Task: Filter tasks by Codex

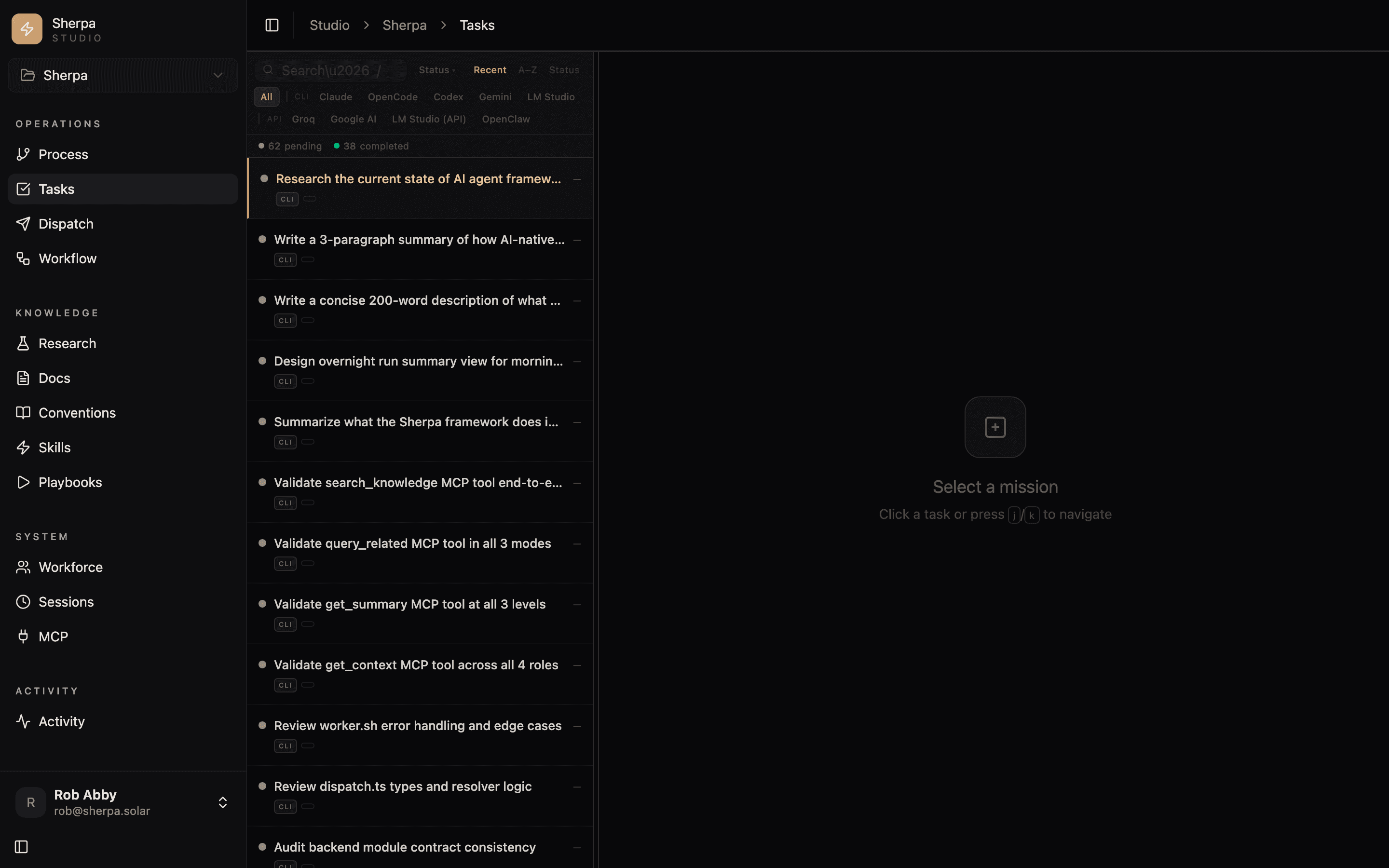Action: pos(448,97)
